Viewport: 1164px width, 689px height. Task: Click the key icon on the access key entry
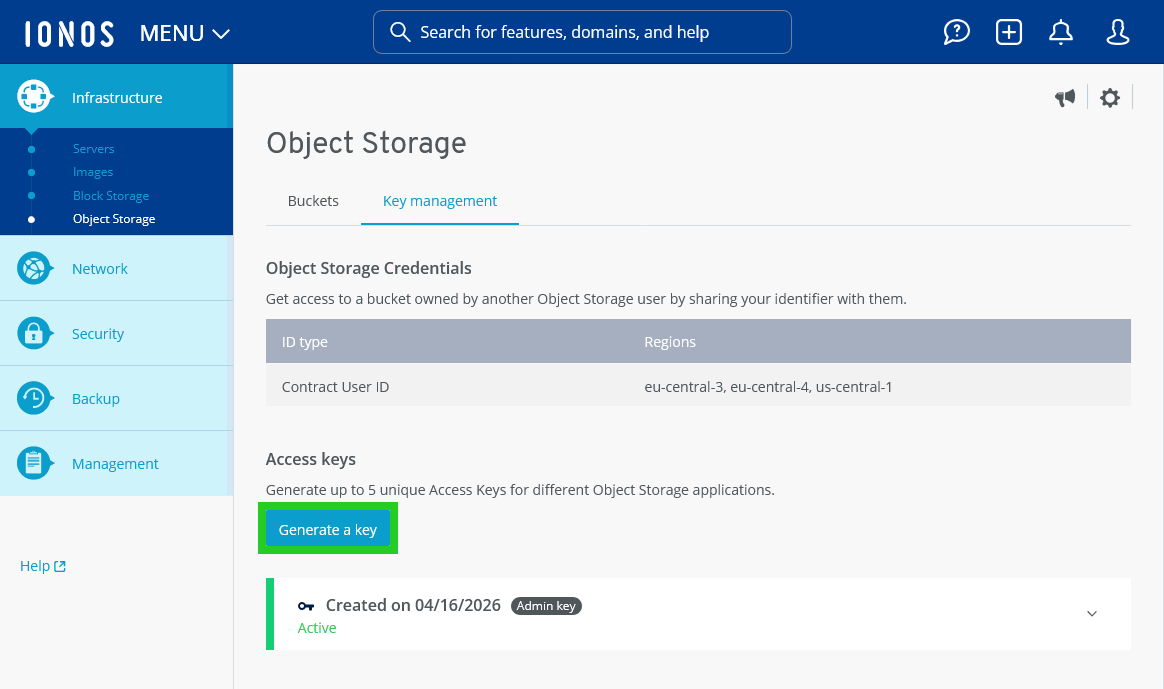coord(306,605)
